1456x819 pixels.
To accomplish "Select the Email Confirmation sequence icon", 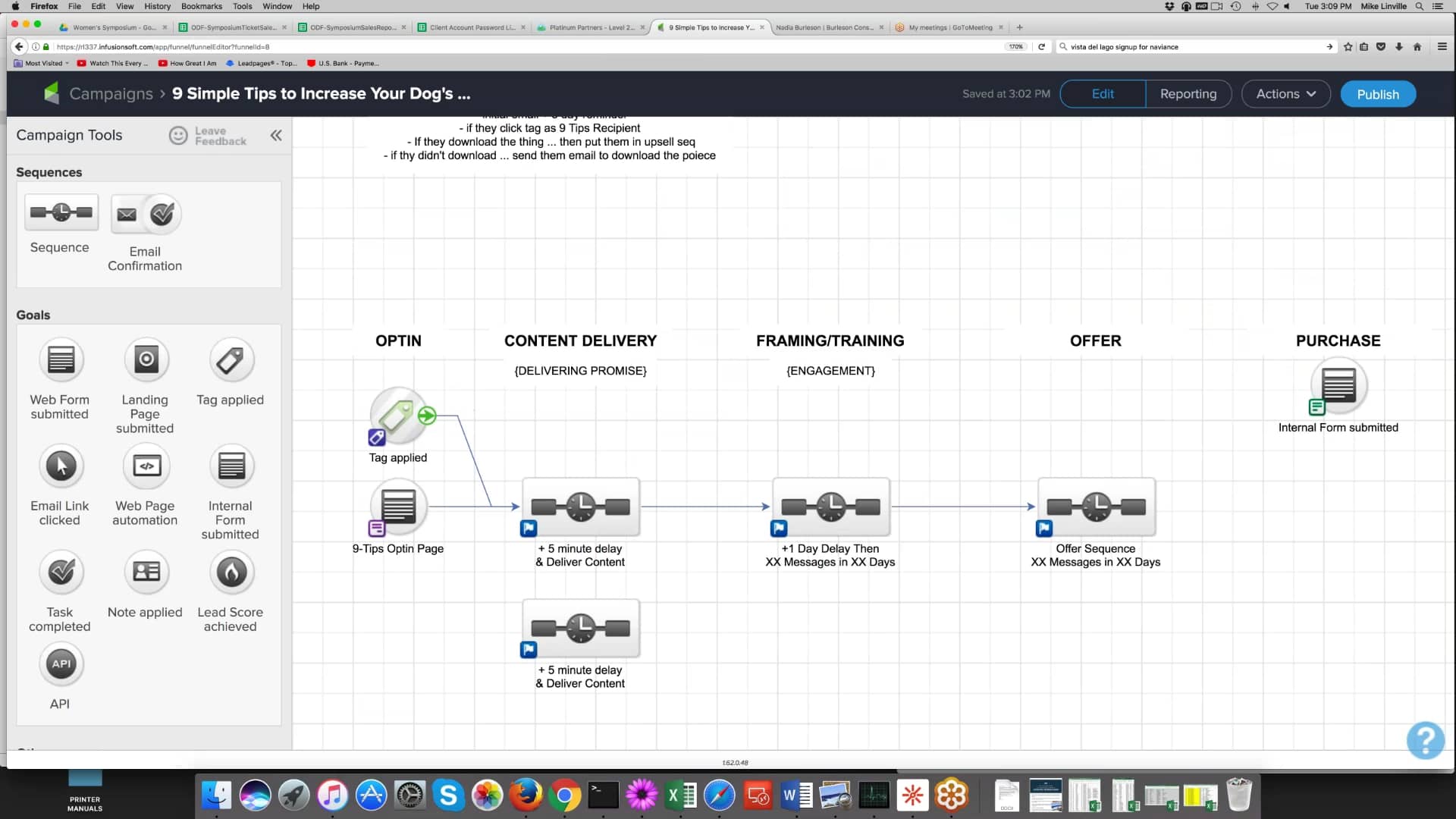I will (x=146, y=215).
